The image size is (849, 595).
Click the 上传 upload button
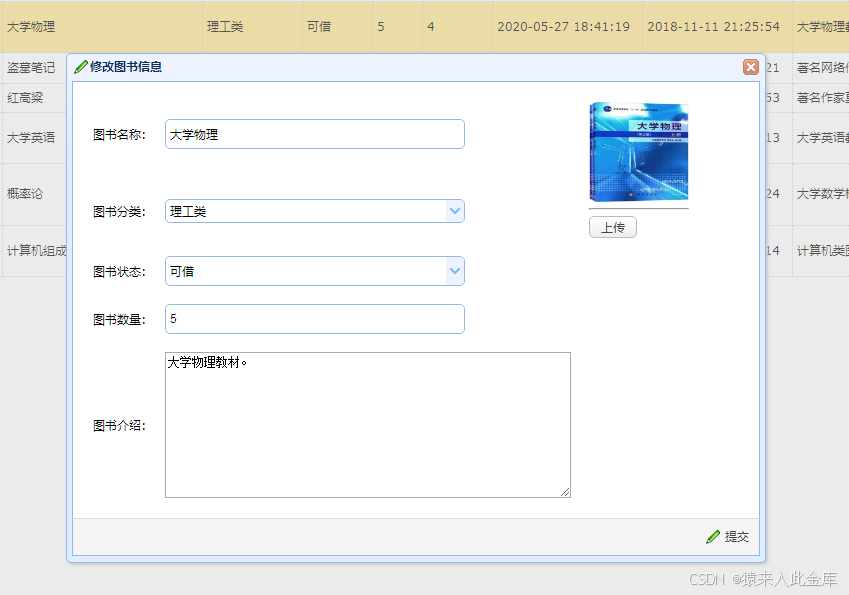tap(612, 227)
